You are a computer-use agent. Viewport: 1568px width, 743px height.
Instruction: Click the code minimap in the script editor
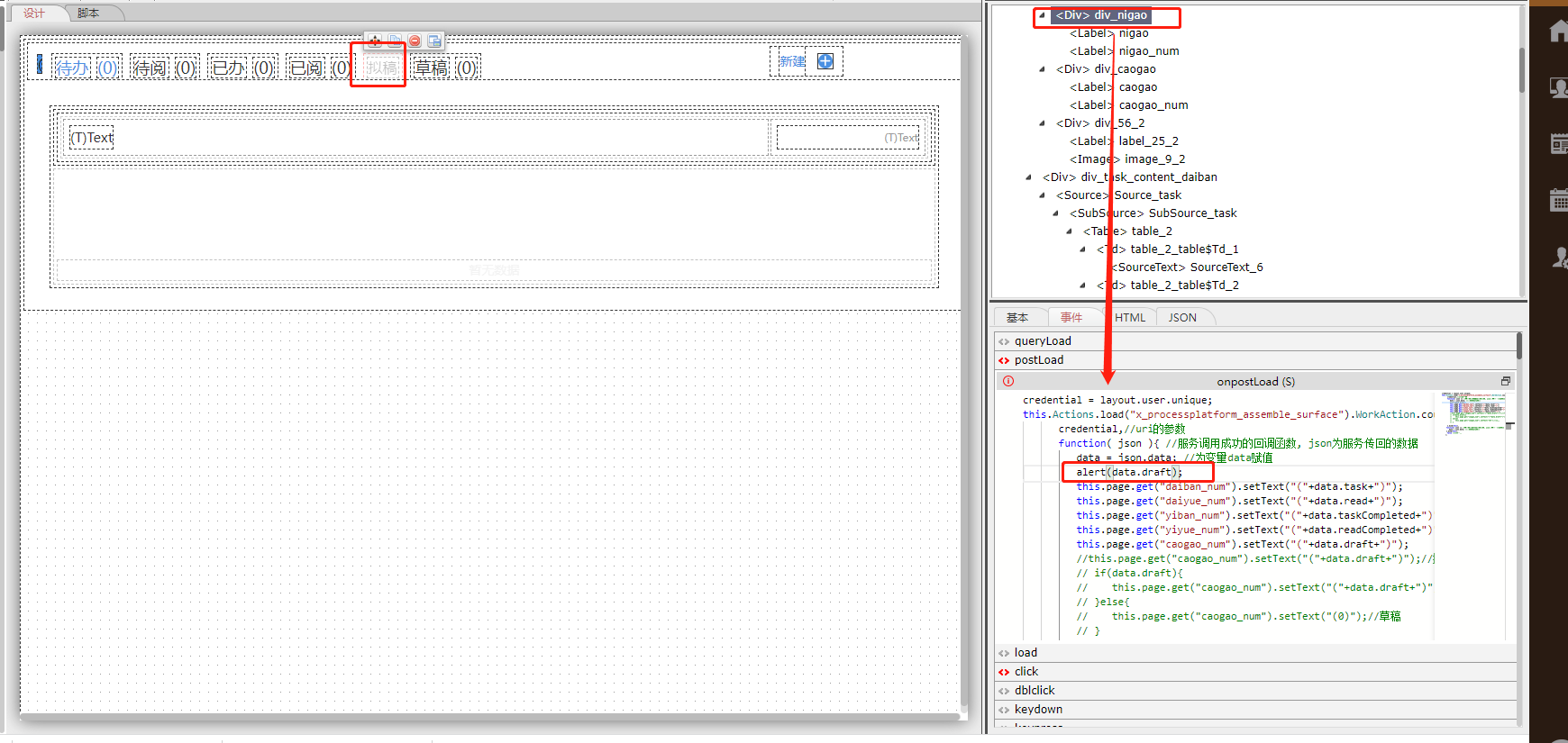pos(1472,412)
